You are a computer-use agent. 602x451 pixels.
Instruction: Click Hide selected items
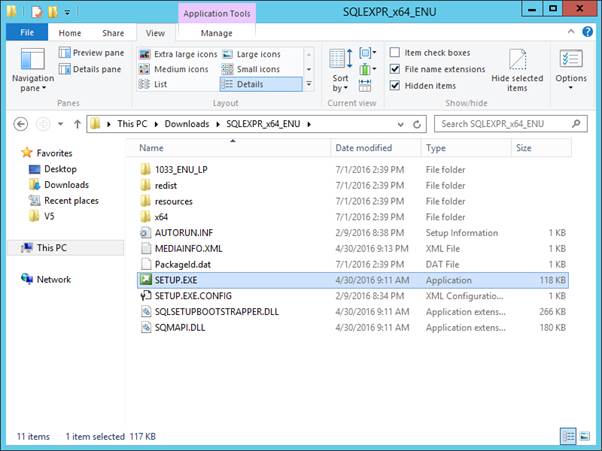[517, 70]
